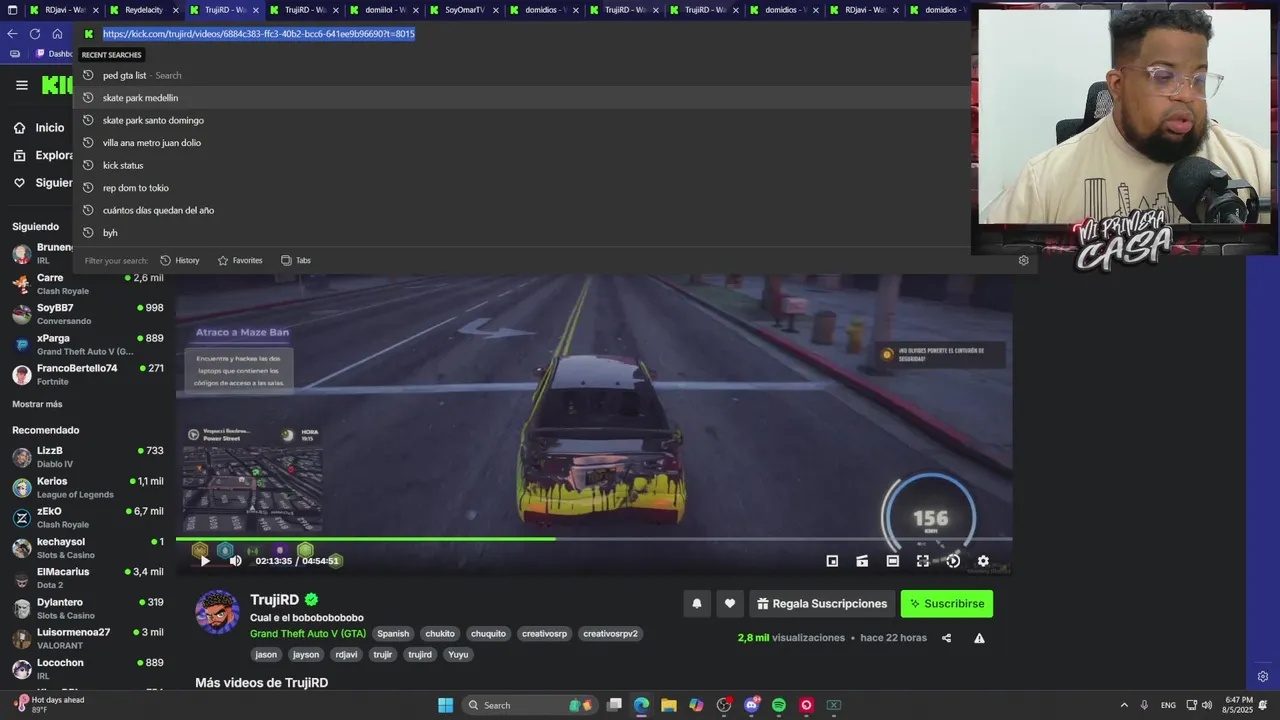Click the Spanish language tag
Image resolution: width=1280 pixels, height=720 pixels.
[x=393, y=634]
